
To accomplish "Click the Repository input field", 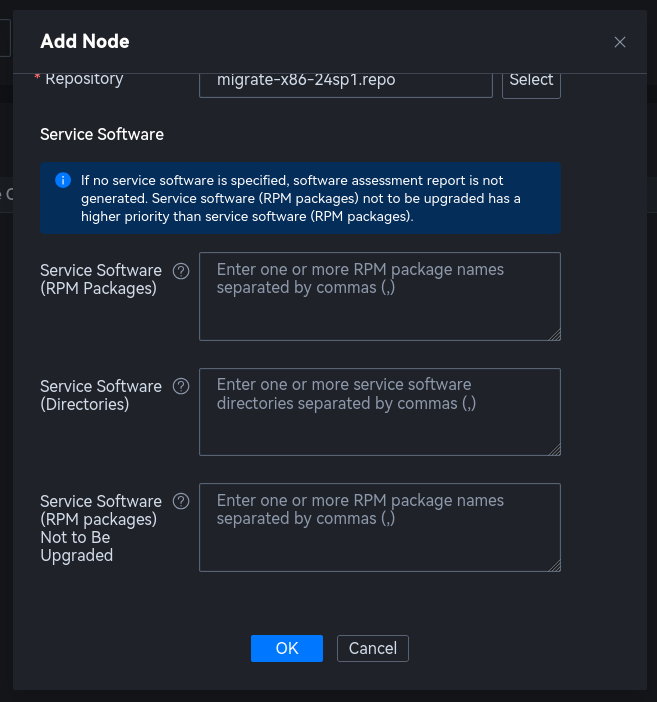I will click(346, 81).
